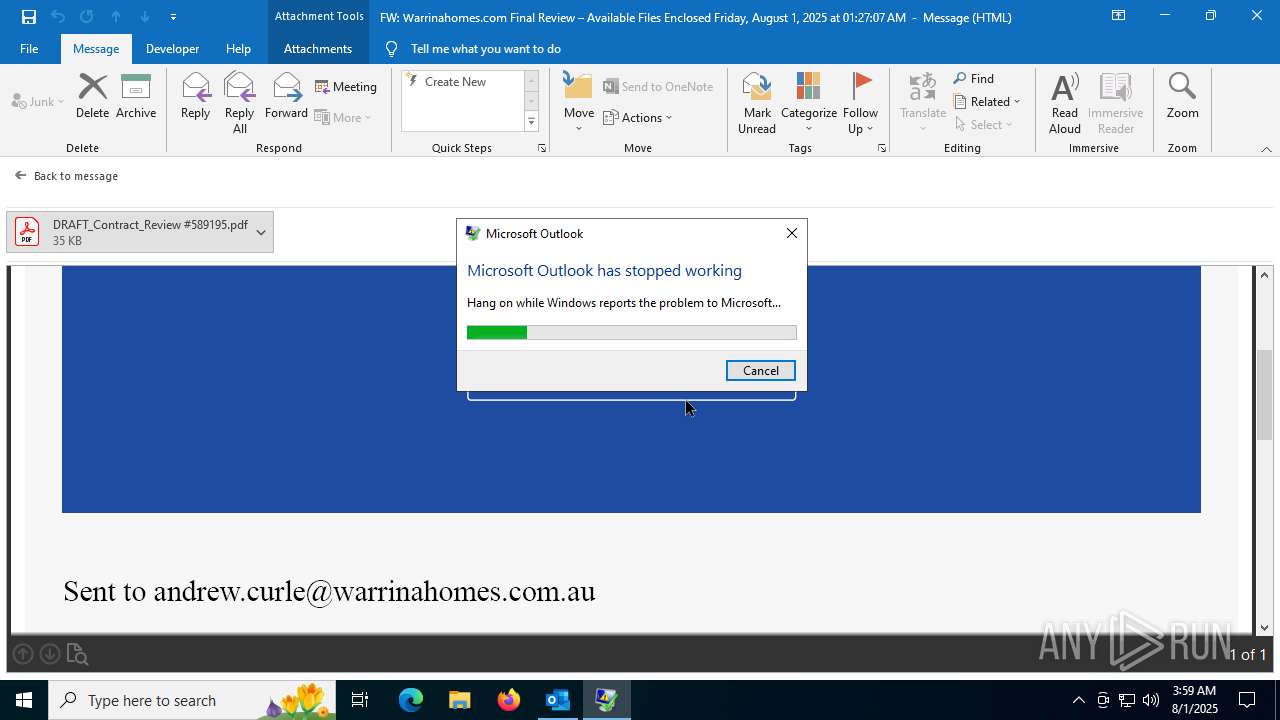Launch Microsoft Edge from taskbar
1280x720 pixels.
tap(411, 700)
